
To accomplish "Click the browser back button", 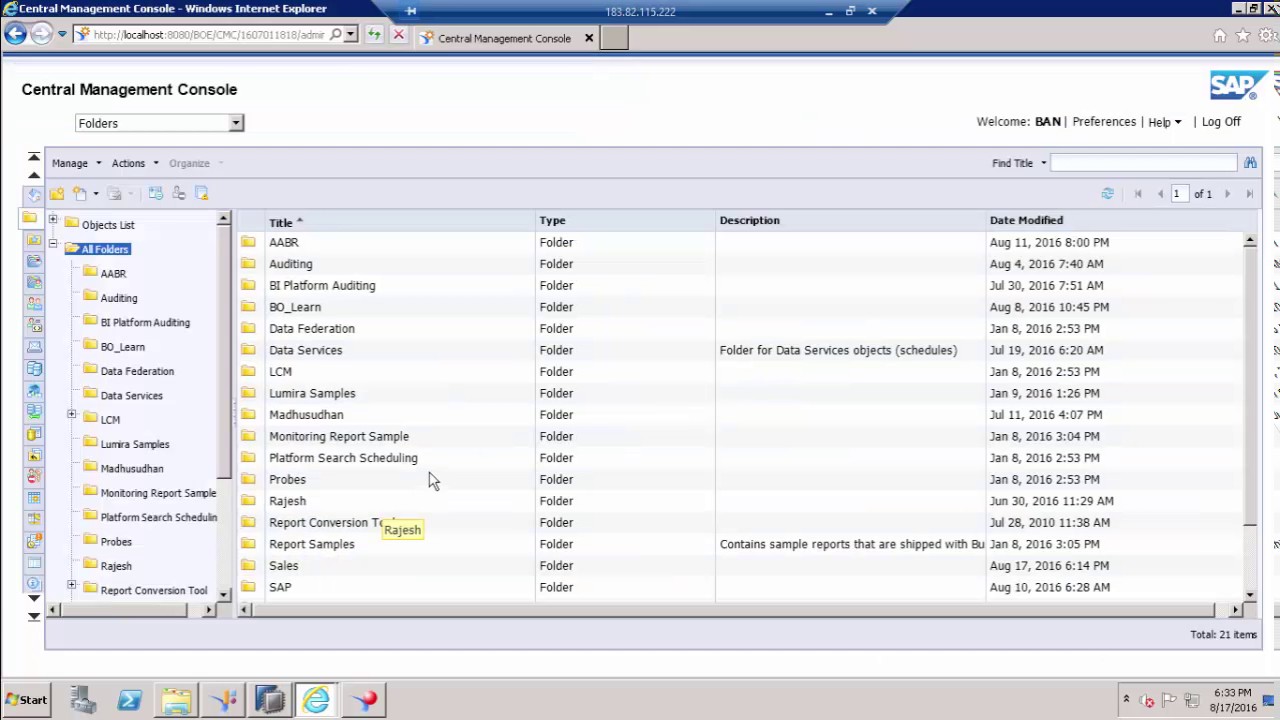I will click(15, 35).
